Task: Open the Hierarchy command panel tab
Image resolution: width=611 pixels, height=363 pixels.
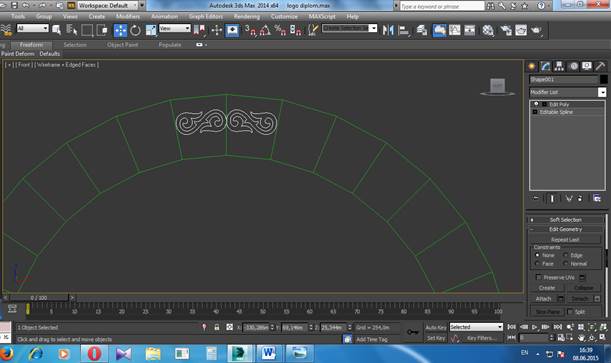Action: click(559, 66)
